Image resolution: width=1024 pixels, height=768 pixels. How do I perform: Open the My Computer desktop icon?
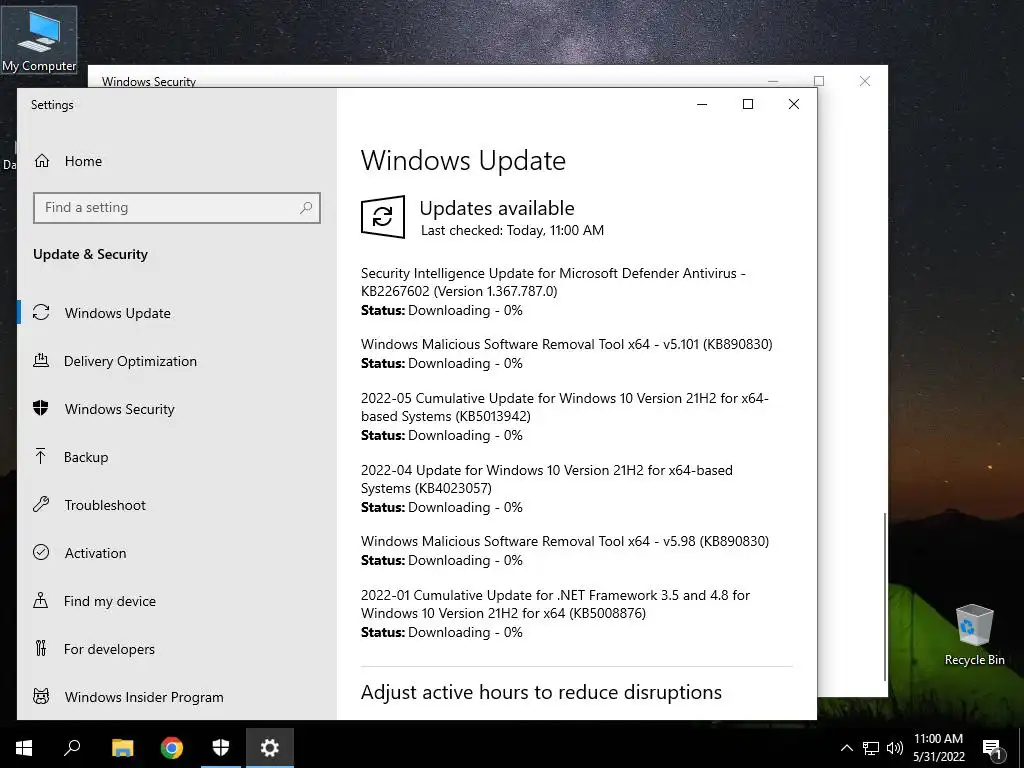pos(39,40)
